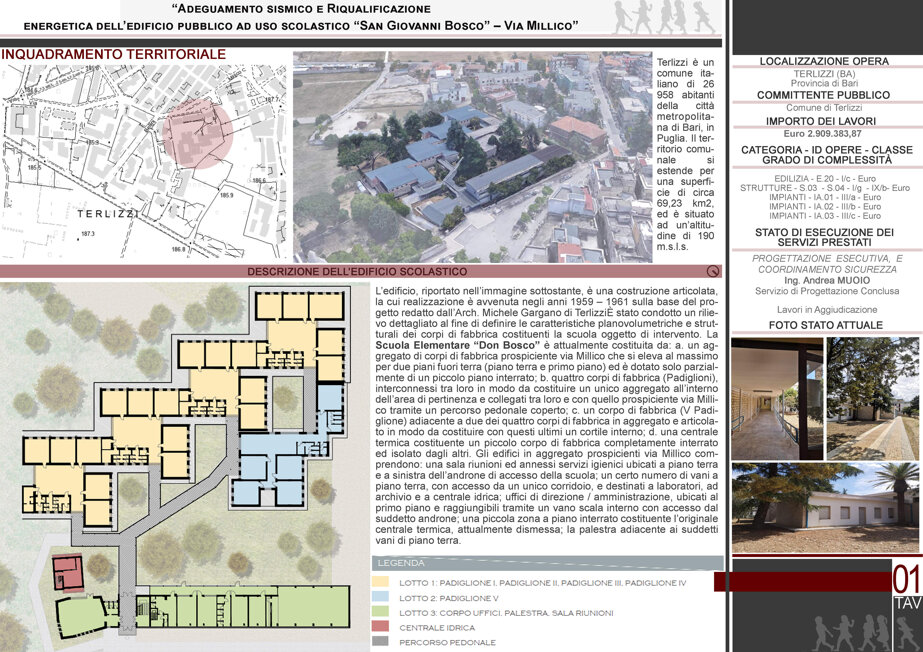The height and width of the screenshot is (652, 923).
Task: Click the red highlighted circle on map
Action: click(x=198, y=134)
